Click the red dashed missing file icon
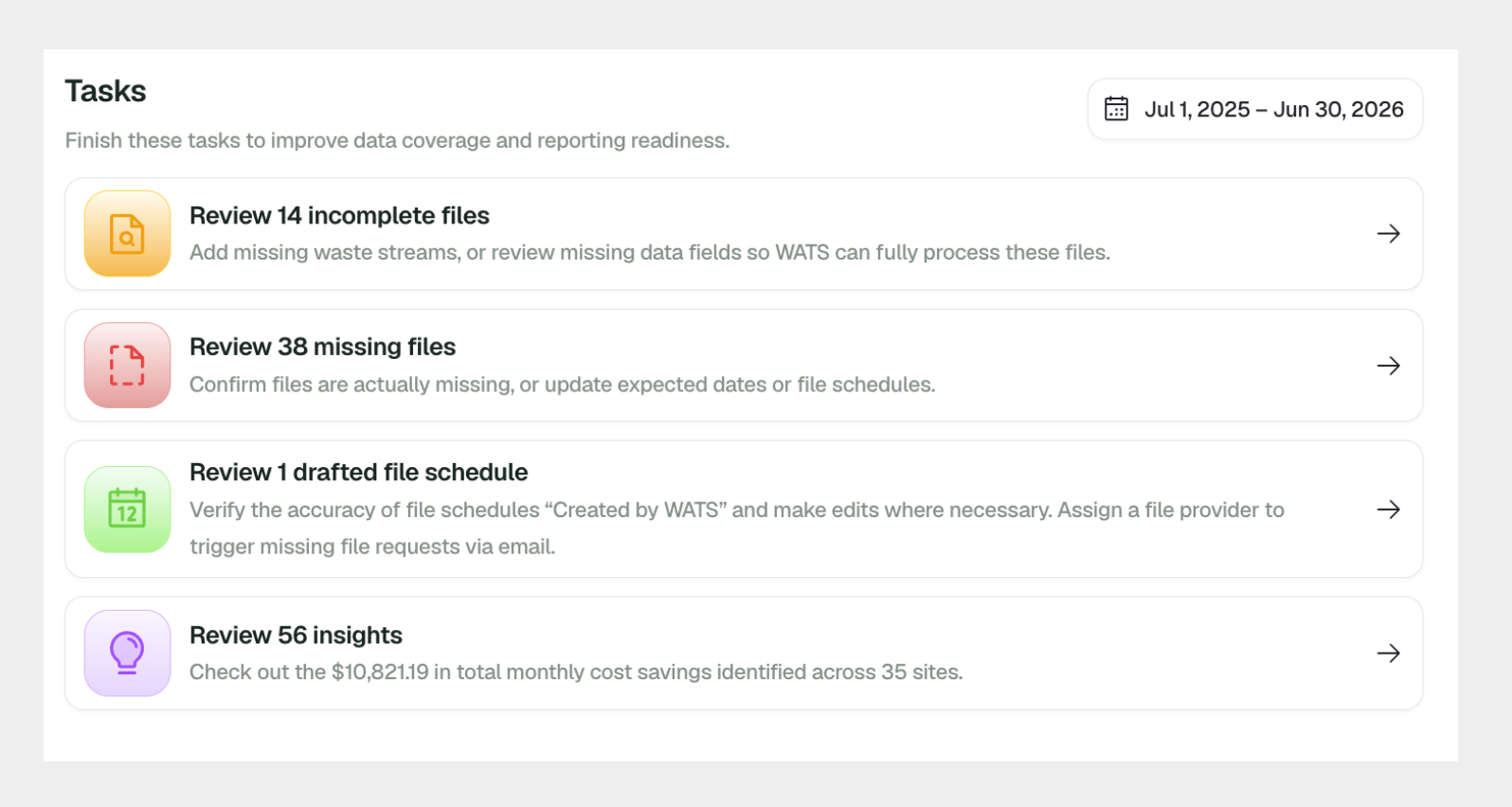 (127, 366)
